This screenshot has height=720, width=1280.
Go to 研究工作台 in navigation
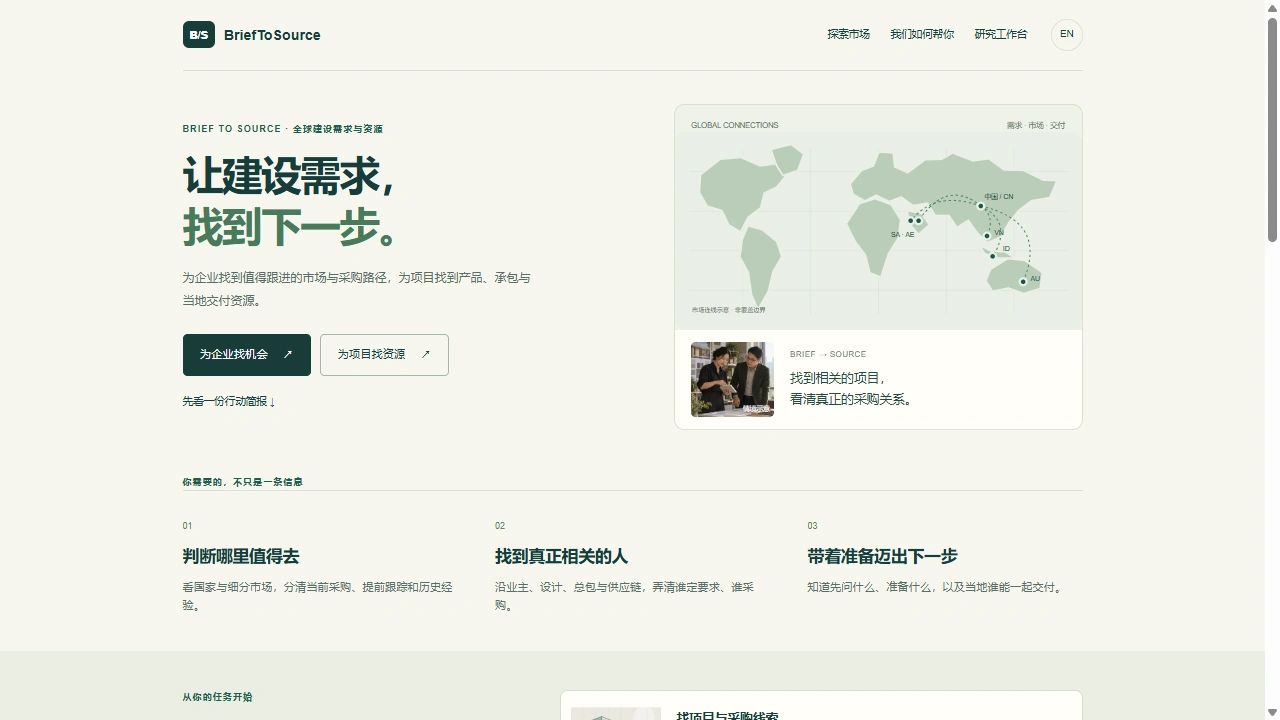1001,34
